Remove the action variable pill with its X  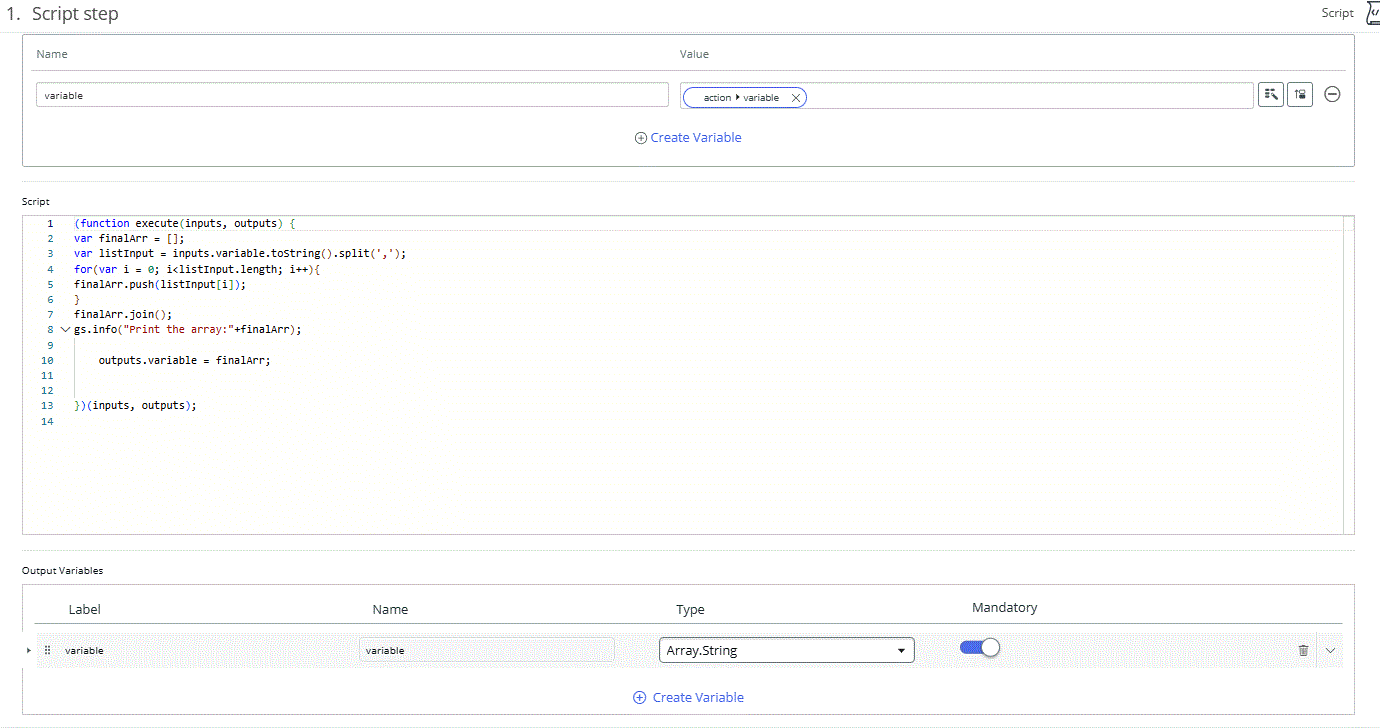pyautogui.click(x=796, y=98)
